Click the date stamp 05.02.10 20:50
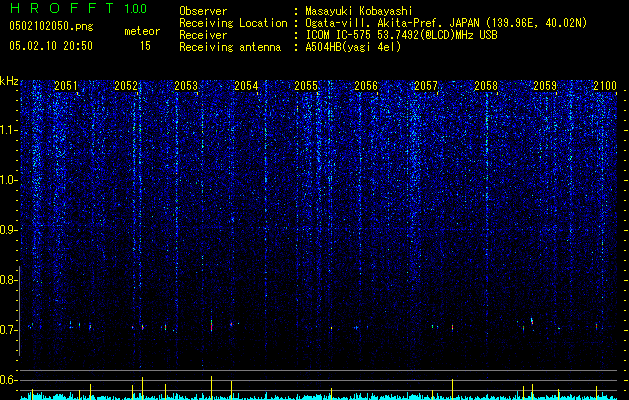The width and height of the screenshot is (629, 400). coord(51,46)
